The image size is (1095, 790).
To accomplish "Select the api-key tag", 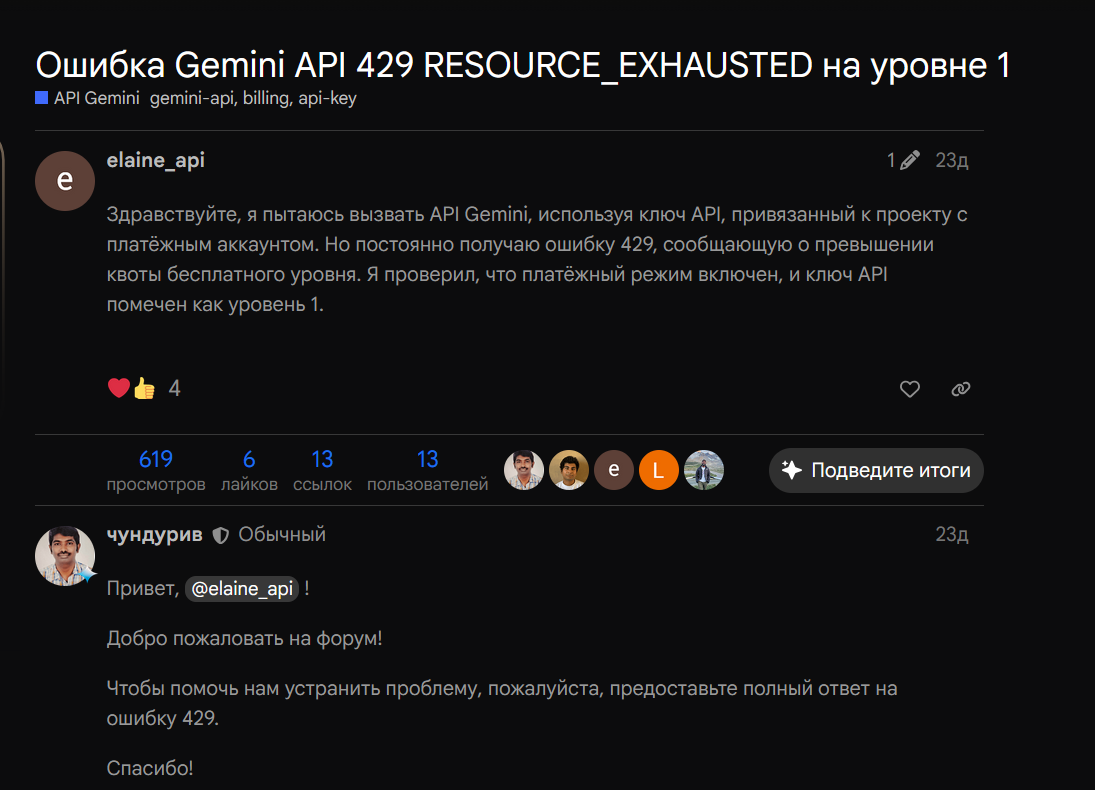I will pyautogui.click(x=328, y=98).
